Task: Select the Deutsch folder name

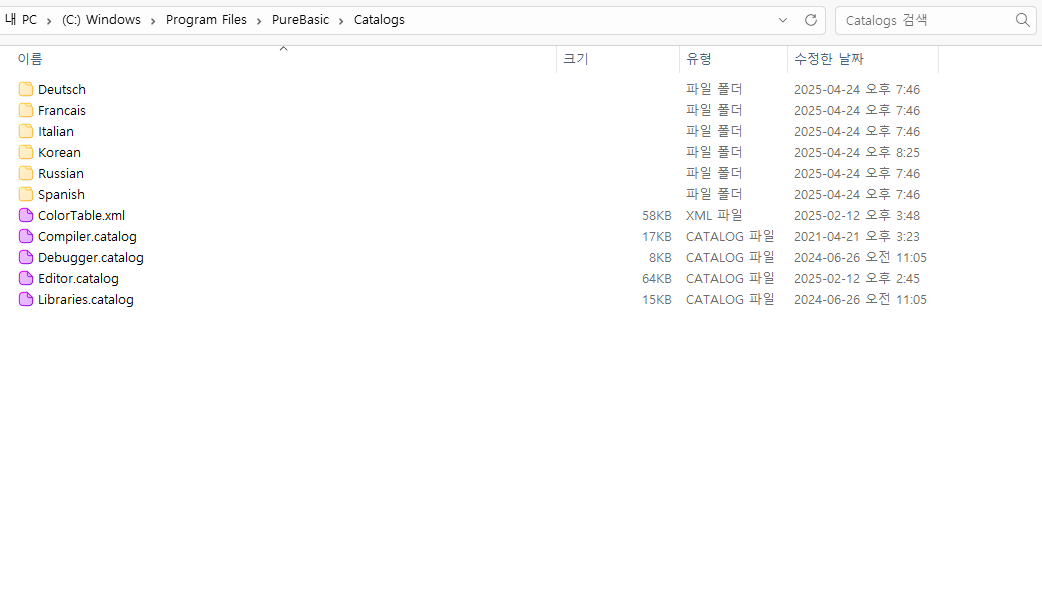Action: tap(62, 90)
